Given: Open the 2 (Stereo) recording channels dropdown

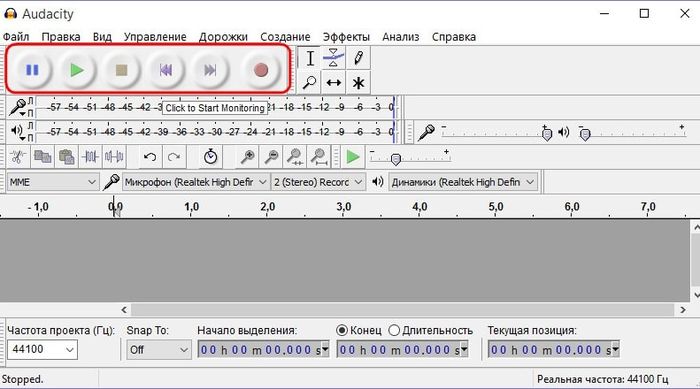Looking at the screenshot, I should tap(318, 182).
